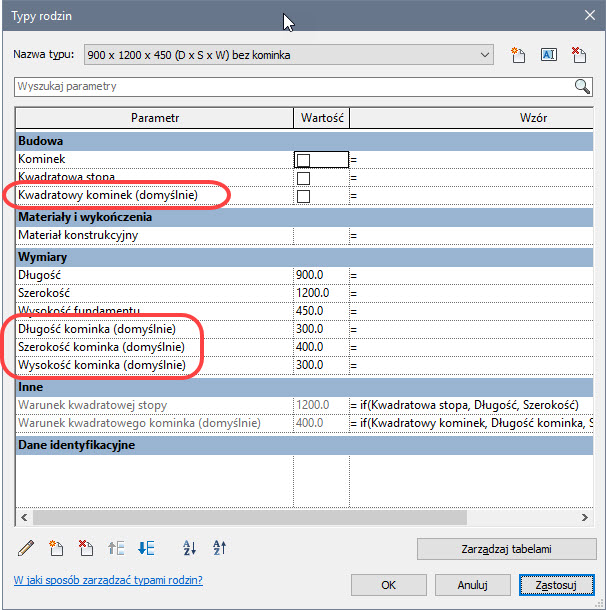Check the Kwadratowy kominek (domyślnie) box
Image resolution: width=606 pixels, height=610 pixels.
(303, 196)
